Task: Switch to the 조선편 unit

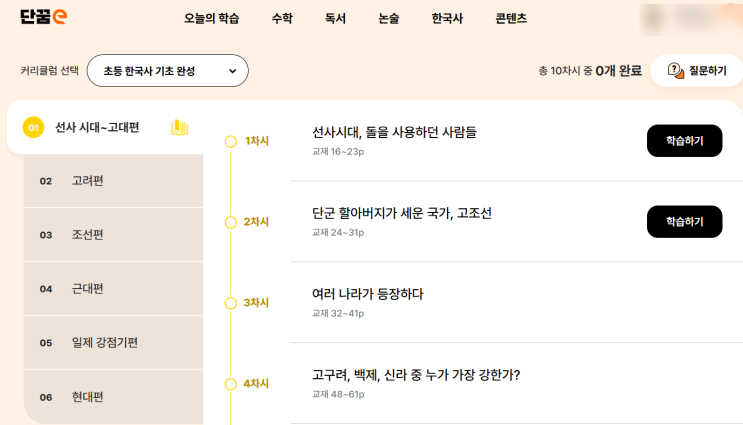Action: pos(88,235)
